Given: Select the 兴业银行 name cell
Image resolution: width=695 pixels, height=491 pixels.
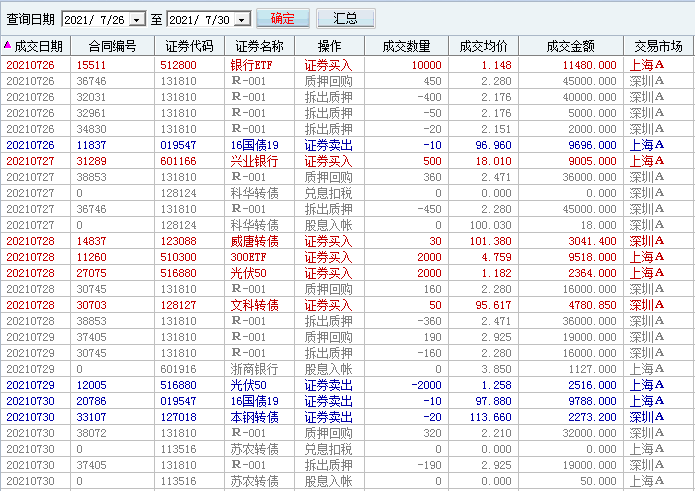Looking at the screenshot, I should click(254, 161).
